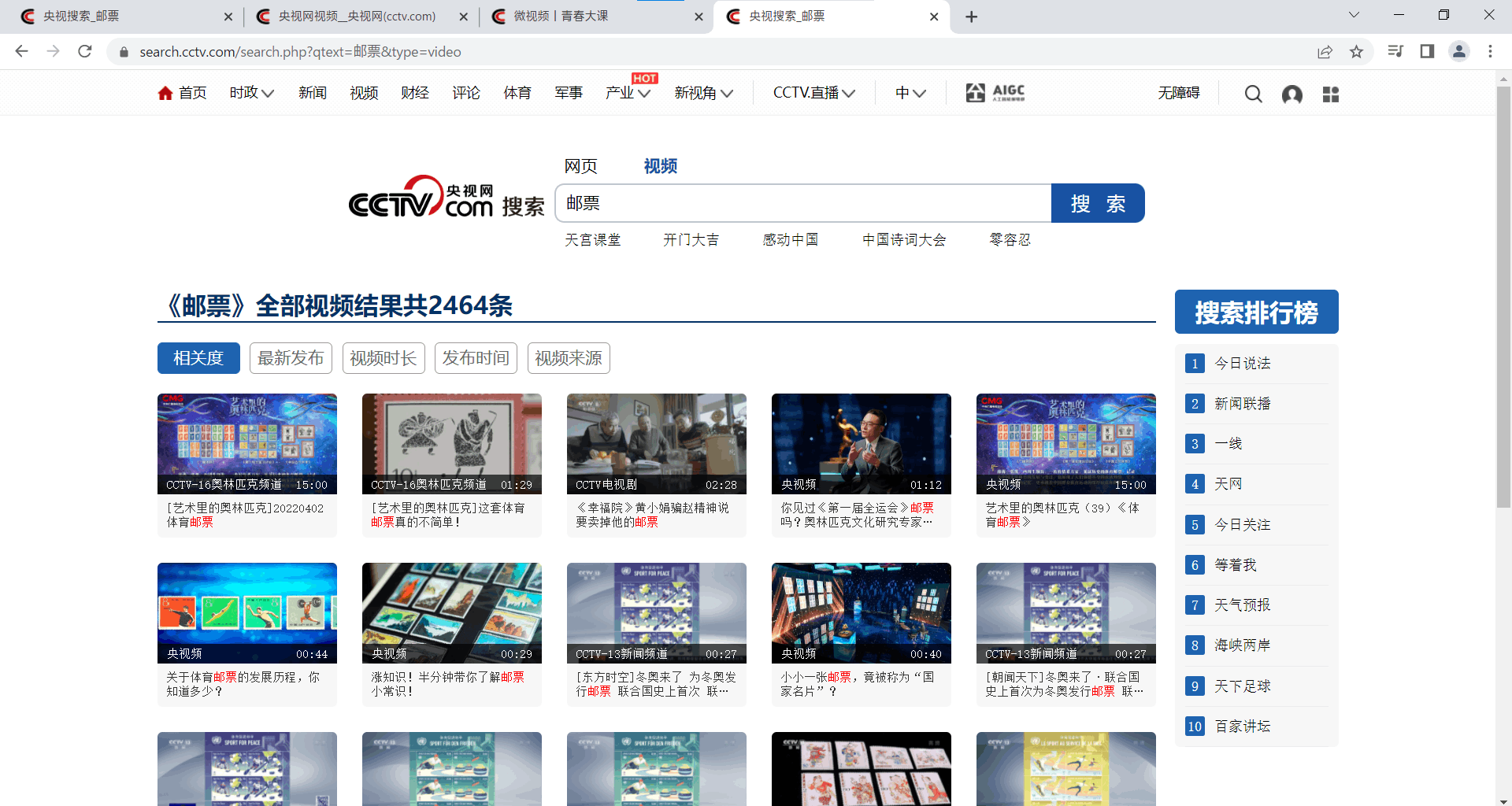The height and width of the screenshot is (806, 1512).
Task: Sort results by 最新发布
Action: point(291,358)
